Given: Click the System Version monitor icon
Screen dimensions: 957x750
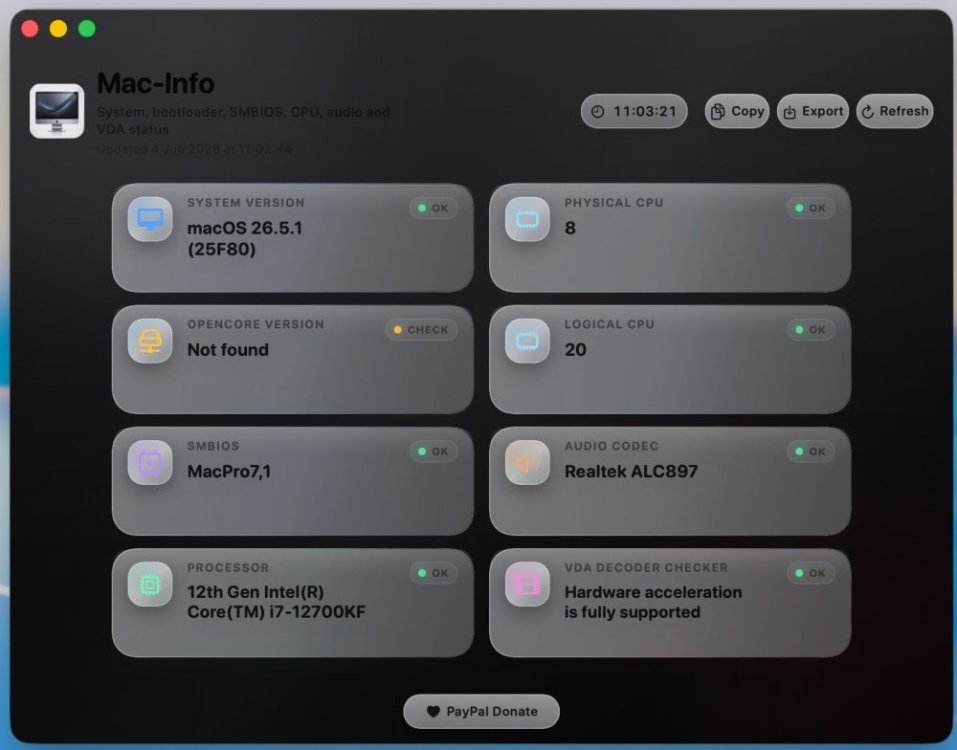Looking at the screenshot, I should (150, 219).
